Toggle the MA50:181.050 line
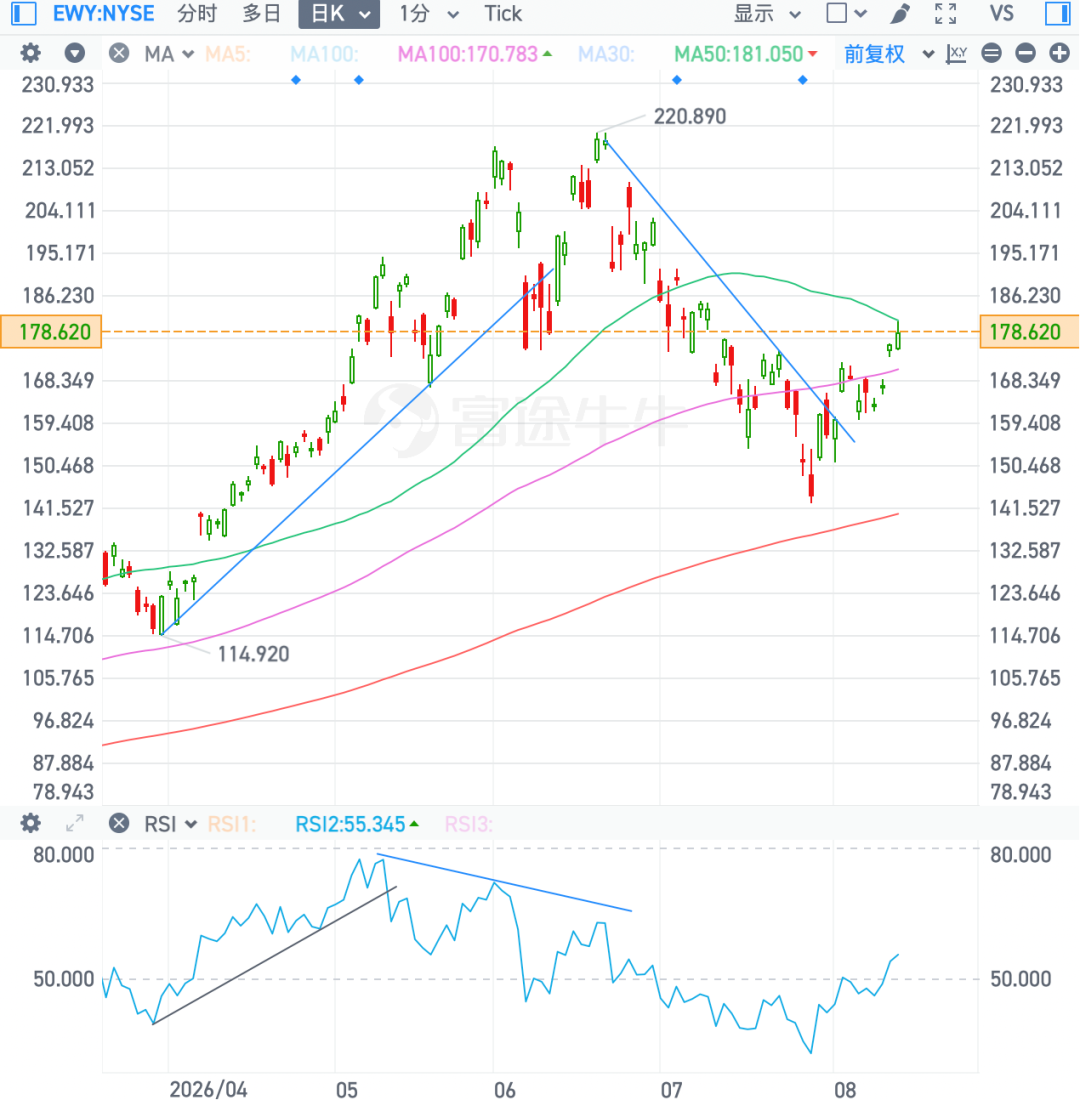 click(x=745, y=54)
